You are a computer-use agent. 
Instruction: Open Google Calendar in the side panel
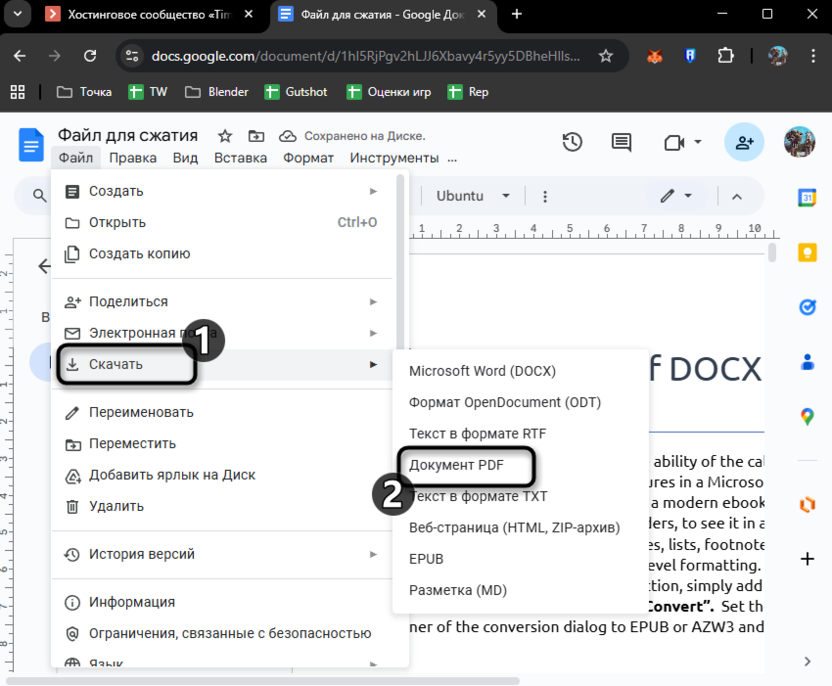pyautogui.click(x=808, y=197)
